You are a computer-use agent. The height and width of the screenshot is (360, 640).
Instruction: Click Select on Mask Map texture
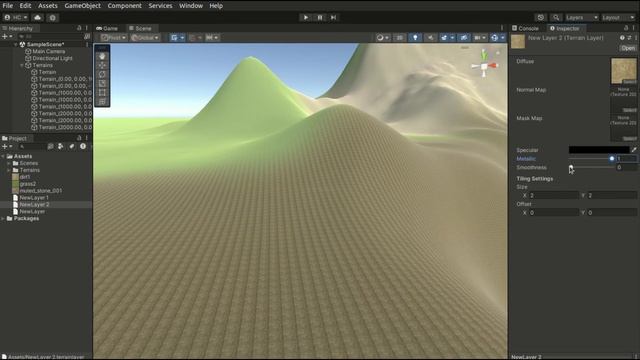629,139
